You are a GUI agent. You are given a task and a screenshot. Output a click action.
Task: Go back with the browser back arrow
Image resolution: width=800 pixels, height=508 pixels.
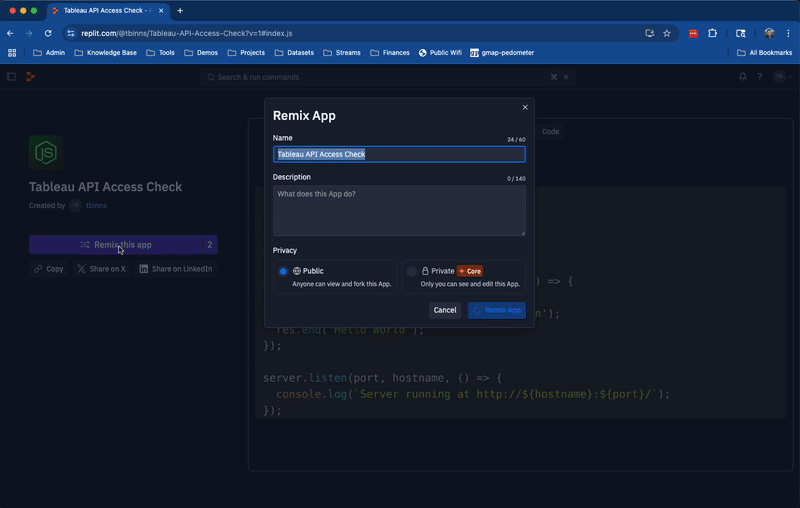(x=10, y=33)
